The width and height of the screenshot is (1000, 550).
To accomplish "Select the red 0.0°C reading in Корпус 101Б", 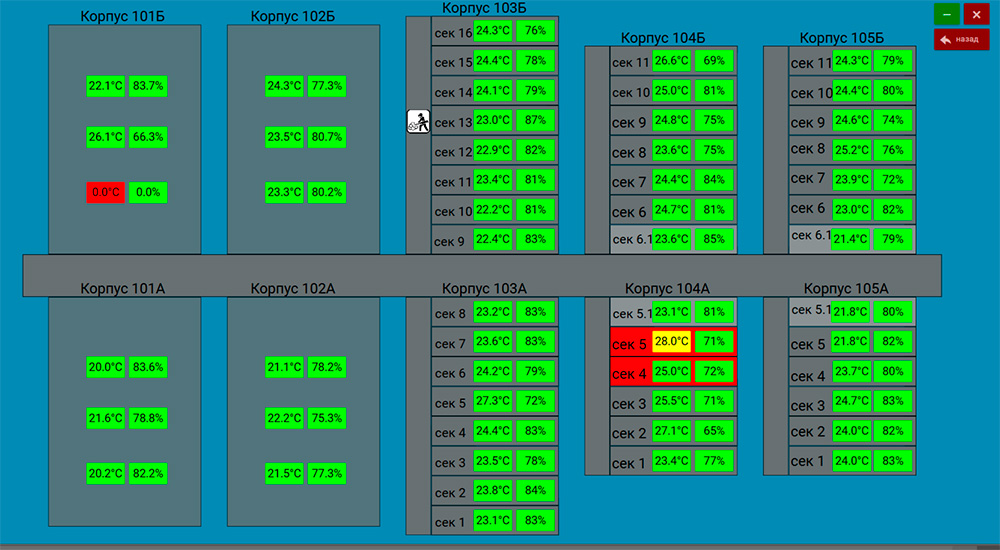I will pyautogui.click(x=105, y=192).
